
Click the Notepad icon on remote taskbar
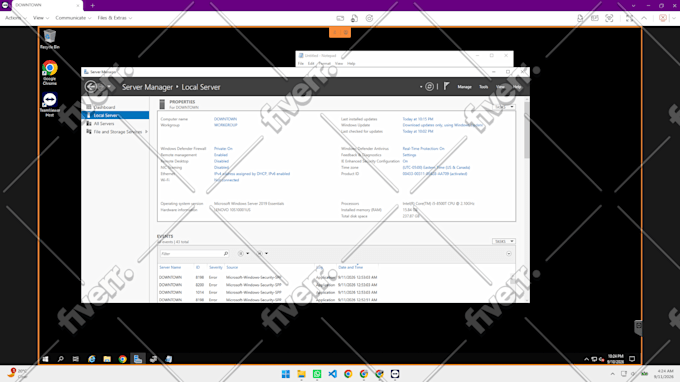pos(169,359)
